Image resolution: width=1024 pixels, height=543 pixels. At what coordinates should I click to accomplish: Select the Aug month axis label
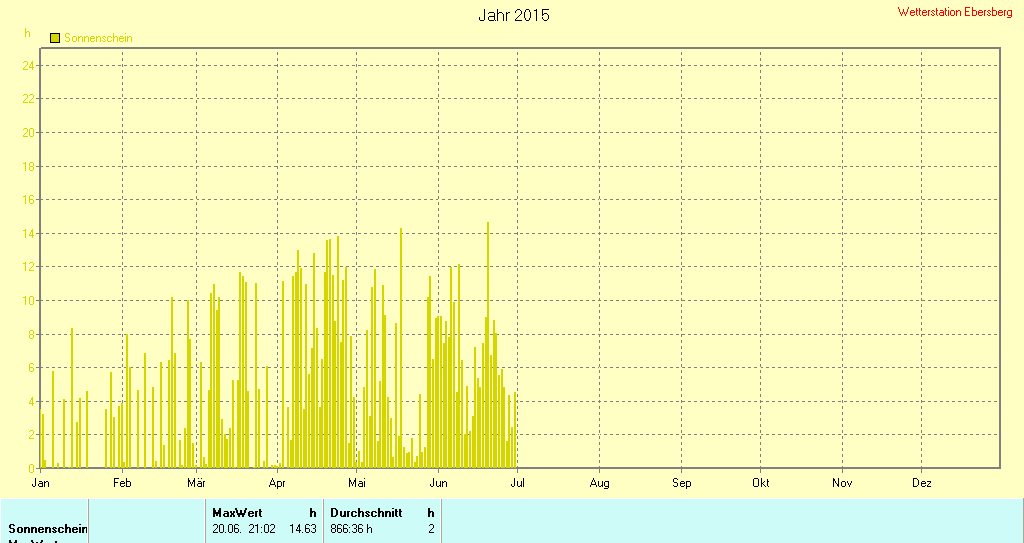pyautogui.click(x=599, y=483)
